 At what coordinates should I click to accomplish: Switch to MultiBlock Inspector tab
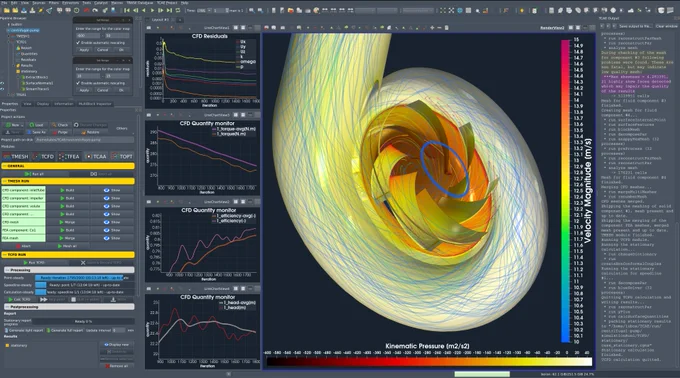(95, 104)
